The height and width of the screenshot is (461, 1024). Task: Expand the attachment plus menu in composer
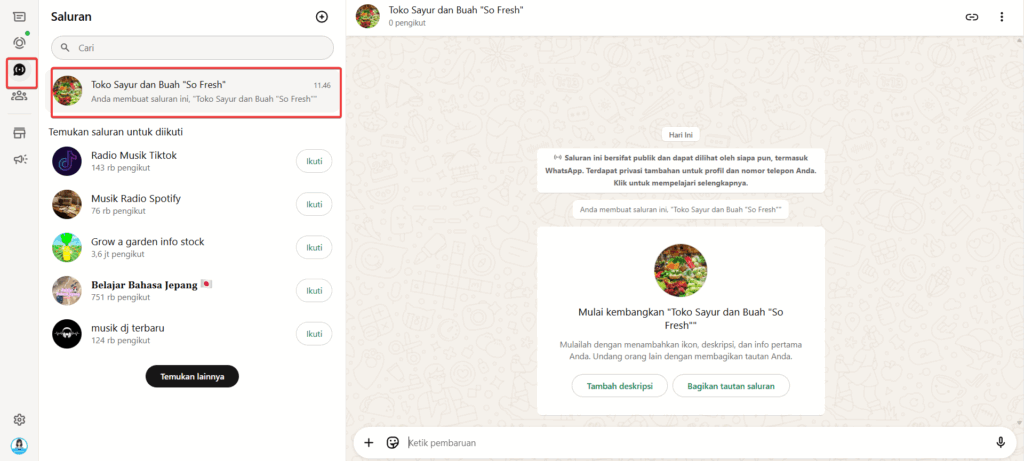[x=368, y=442]
